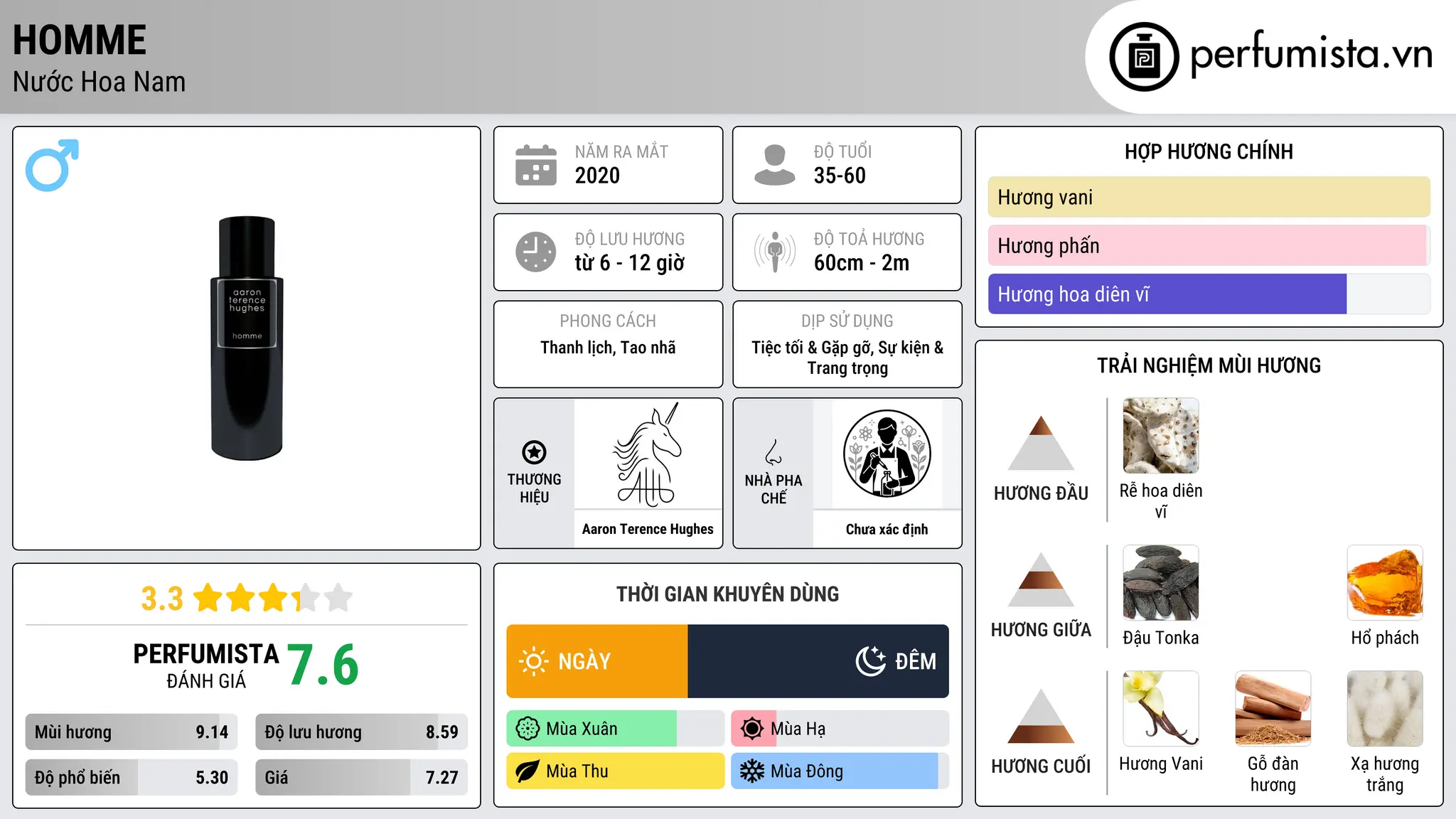Click the Ngày daytime segment
Screen dimensions: 1456x819
(597, 661)
